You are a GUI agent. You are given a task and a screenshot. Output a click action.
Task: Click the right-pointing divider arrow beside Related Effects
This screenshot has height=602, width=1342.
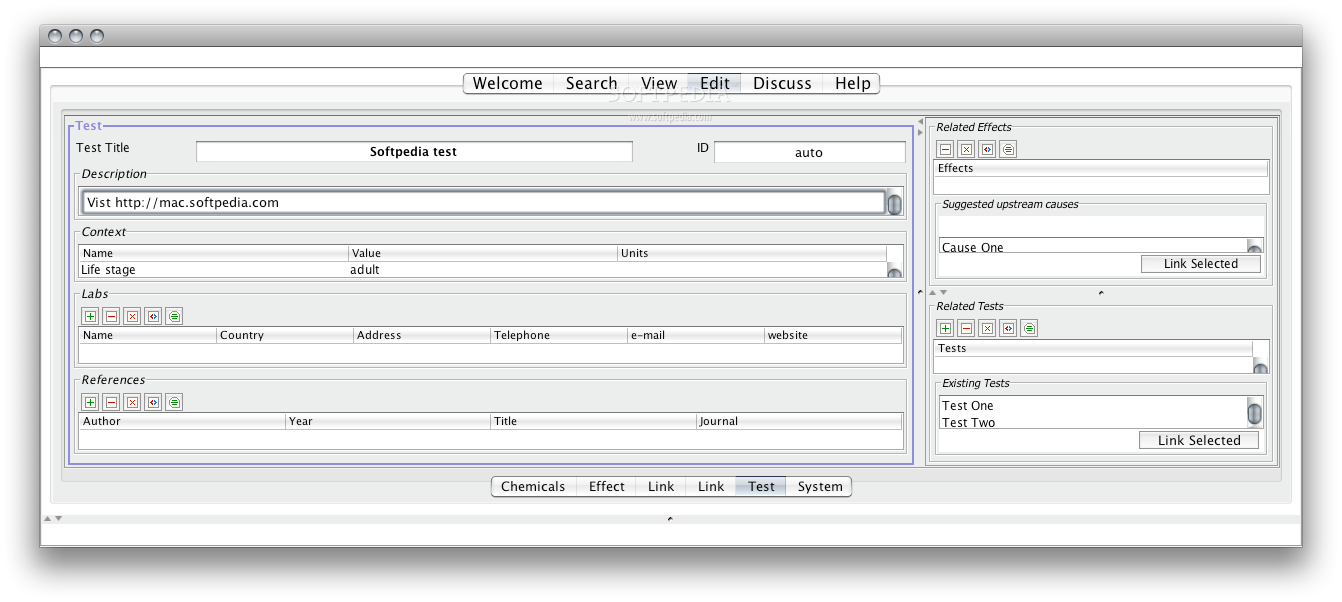tap(920, 132)
